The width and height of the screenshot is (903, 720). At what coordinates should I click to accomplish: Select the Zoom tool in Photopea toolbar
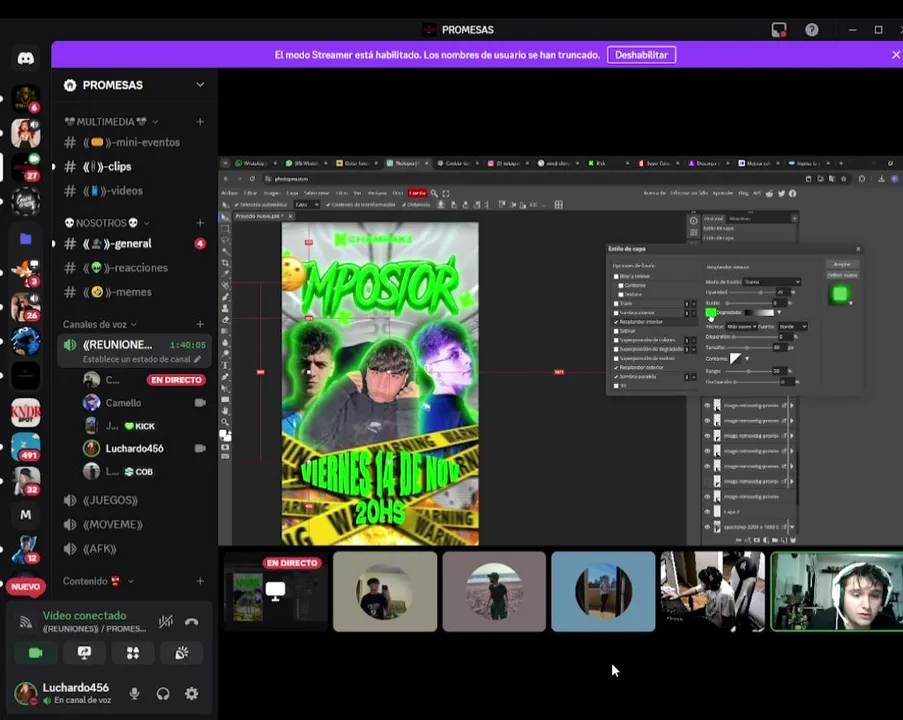[x=225, y=422]
